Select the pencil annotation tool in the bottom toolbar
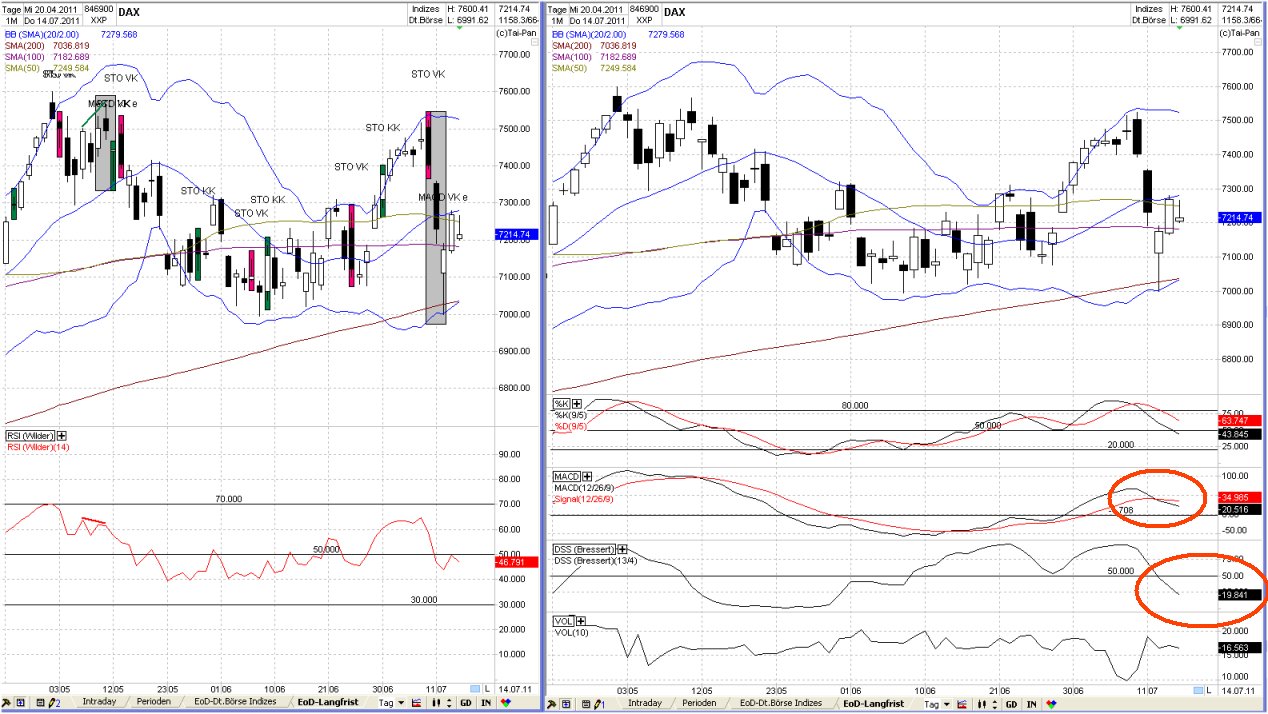The width and height of the screenshot is (1268, 714). [49, 703]
